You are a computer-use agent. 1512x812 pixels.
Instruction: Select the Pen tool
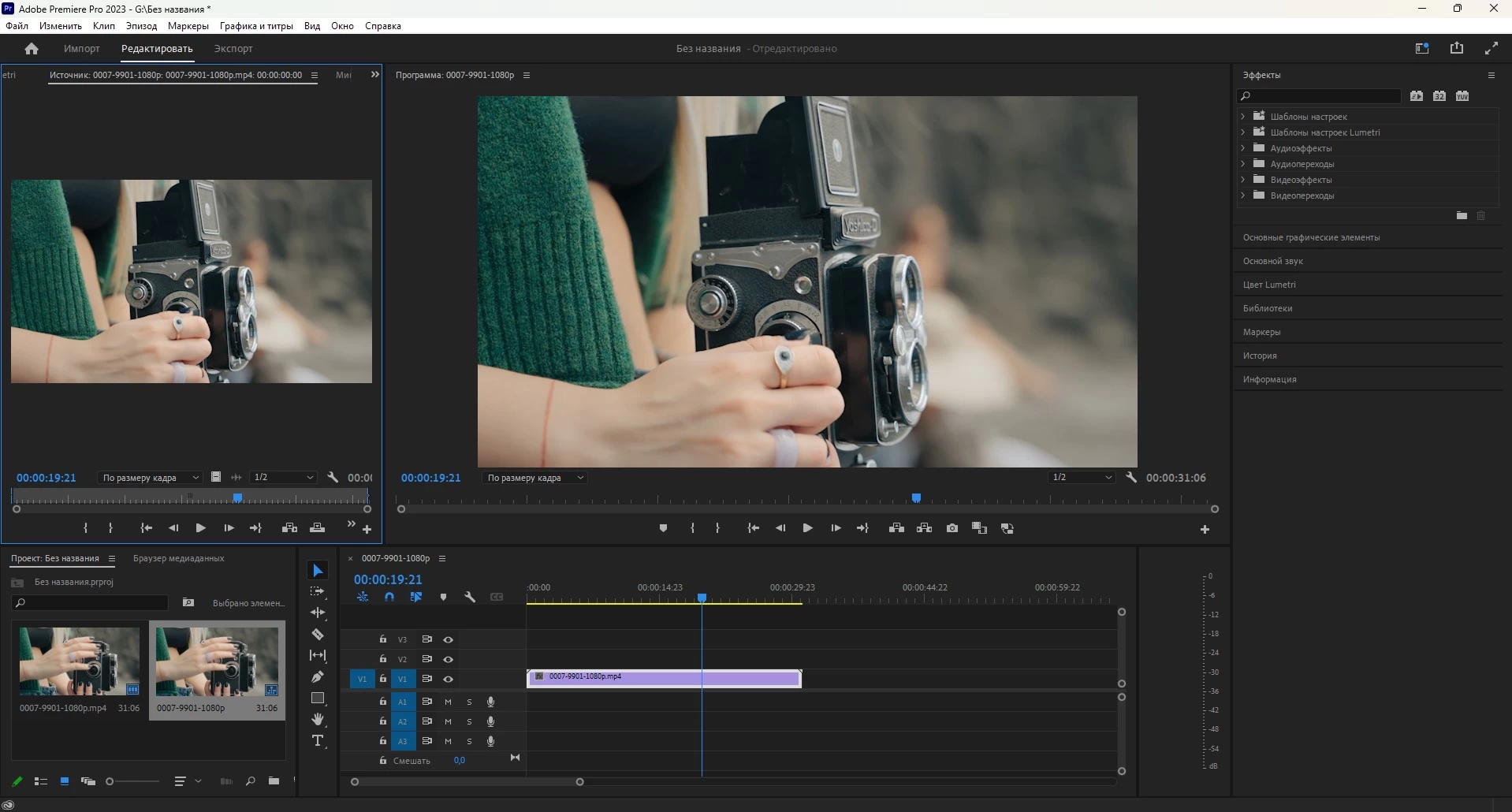coord(318,676)
